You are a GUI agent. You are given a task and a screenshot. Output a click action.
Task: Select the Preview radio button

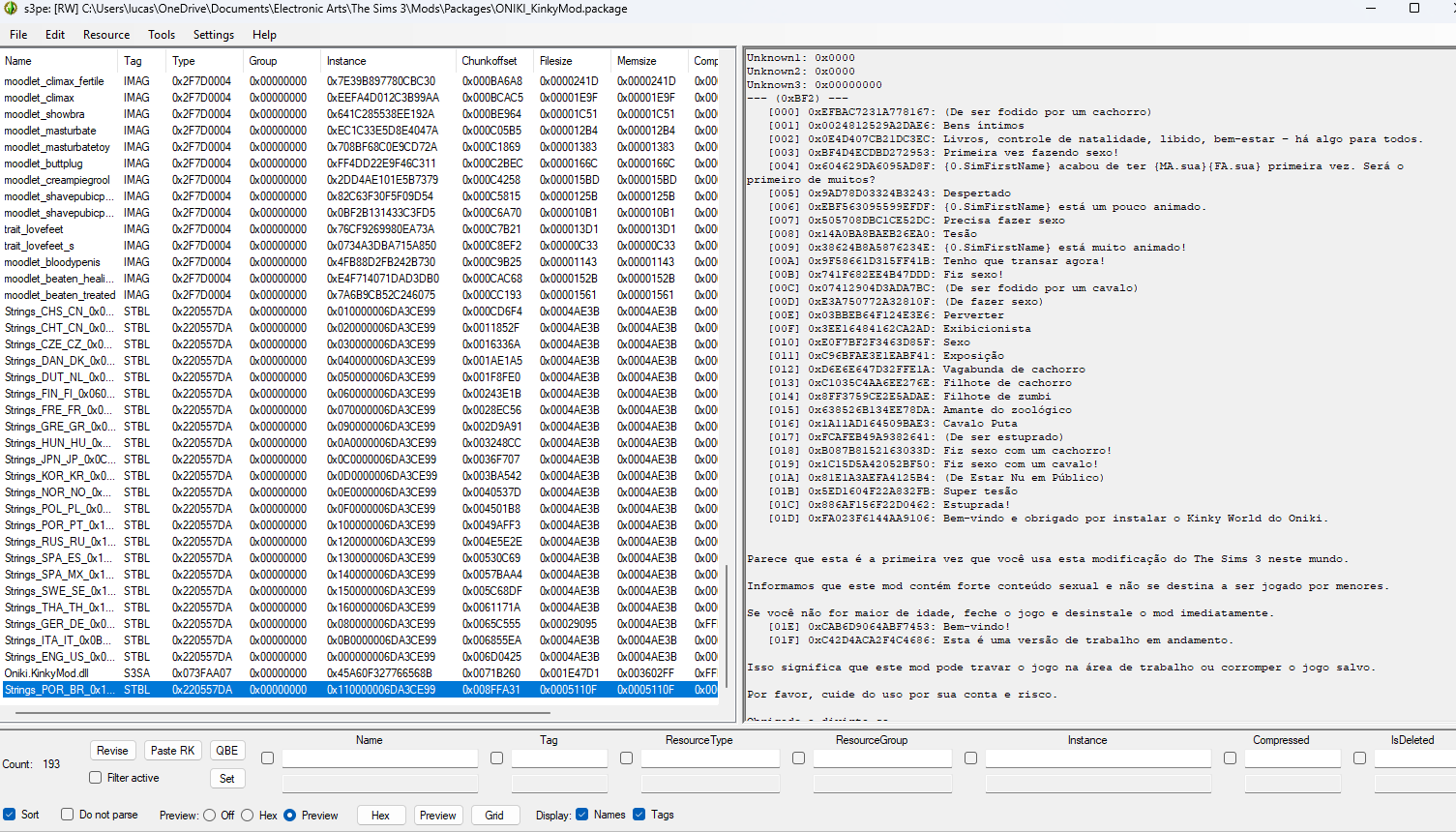[x=290, y=816]
